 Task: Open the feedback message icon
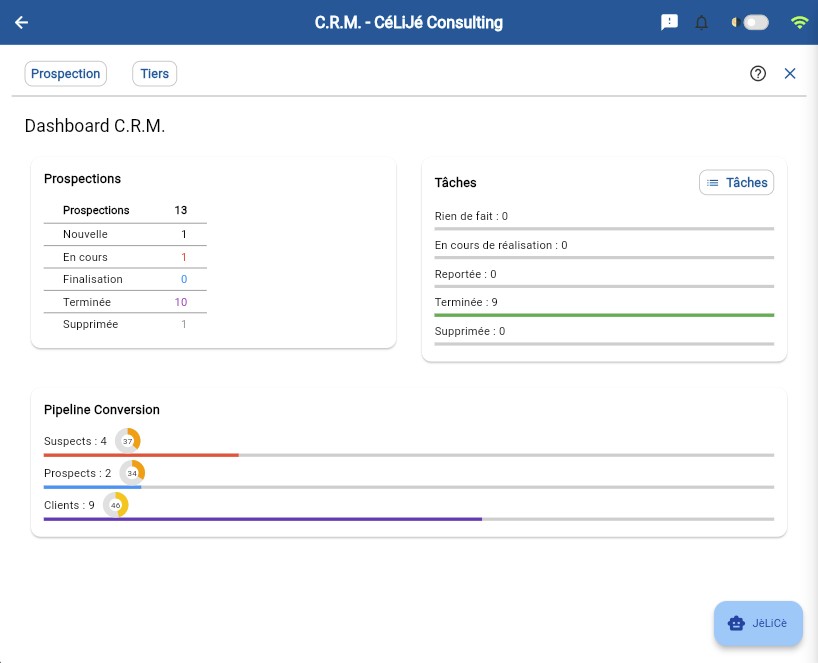click(670, 22)
